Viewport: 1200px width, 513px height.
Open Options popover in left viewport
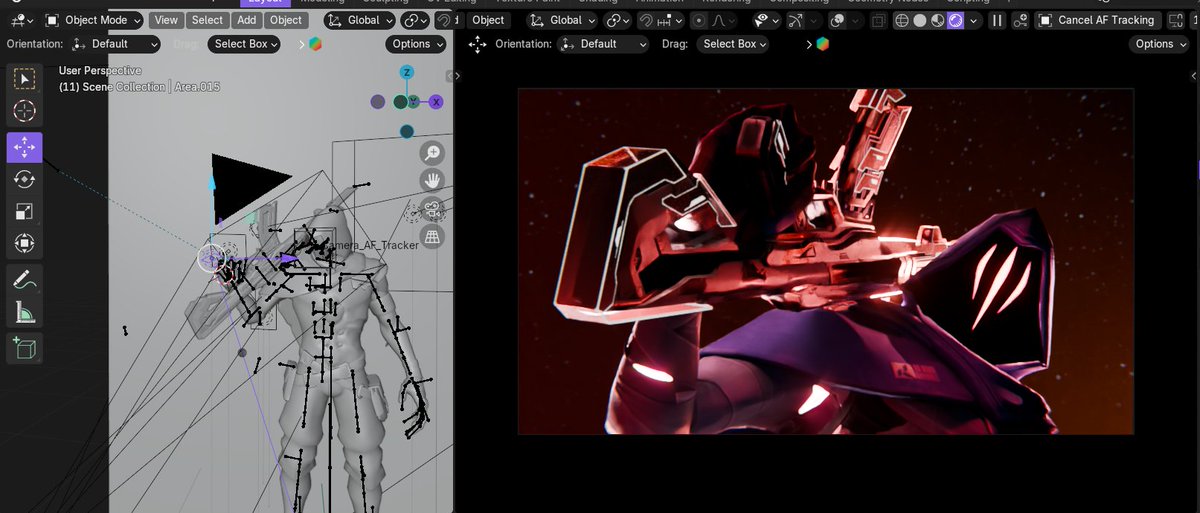(415, 44)
